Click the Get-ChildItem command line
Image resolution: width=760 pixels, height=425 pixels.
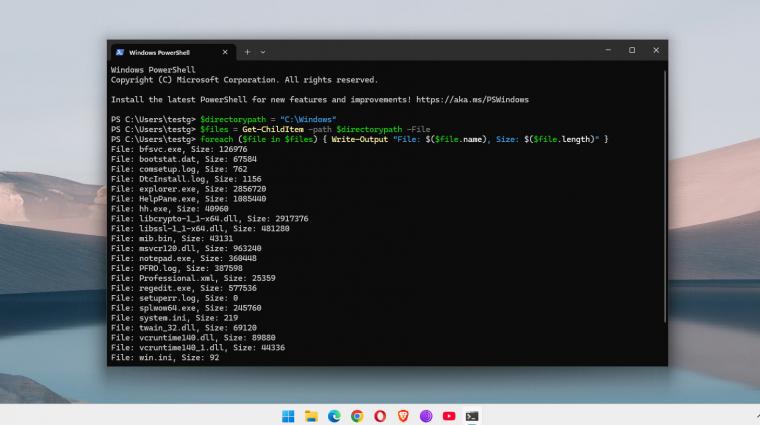click(x=270, y=129)
